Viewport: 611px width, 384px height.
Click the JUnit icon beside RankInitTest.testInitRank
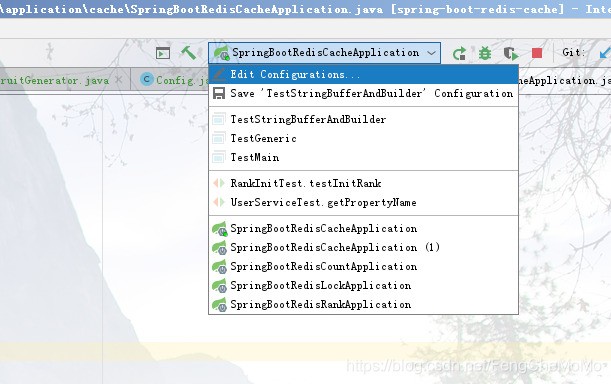[219, 183]
